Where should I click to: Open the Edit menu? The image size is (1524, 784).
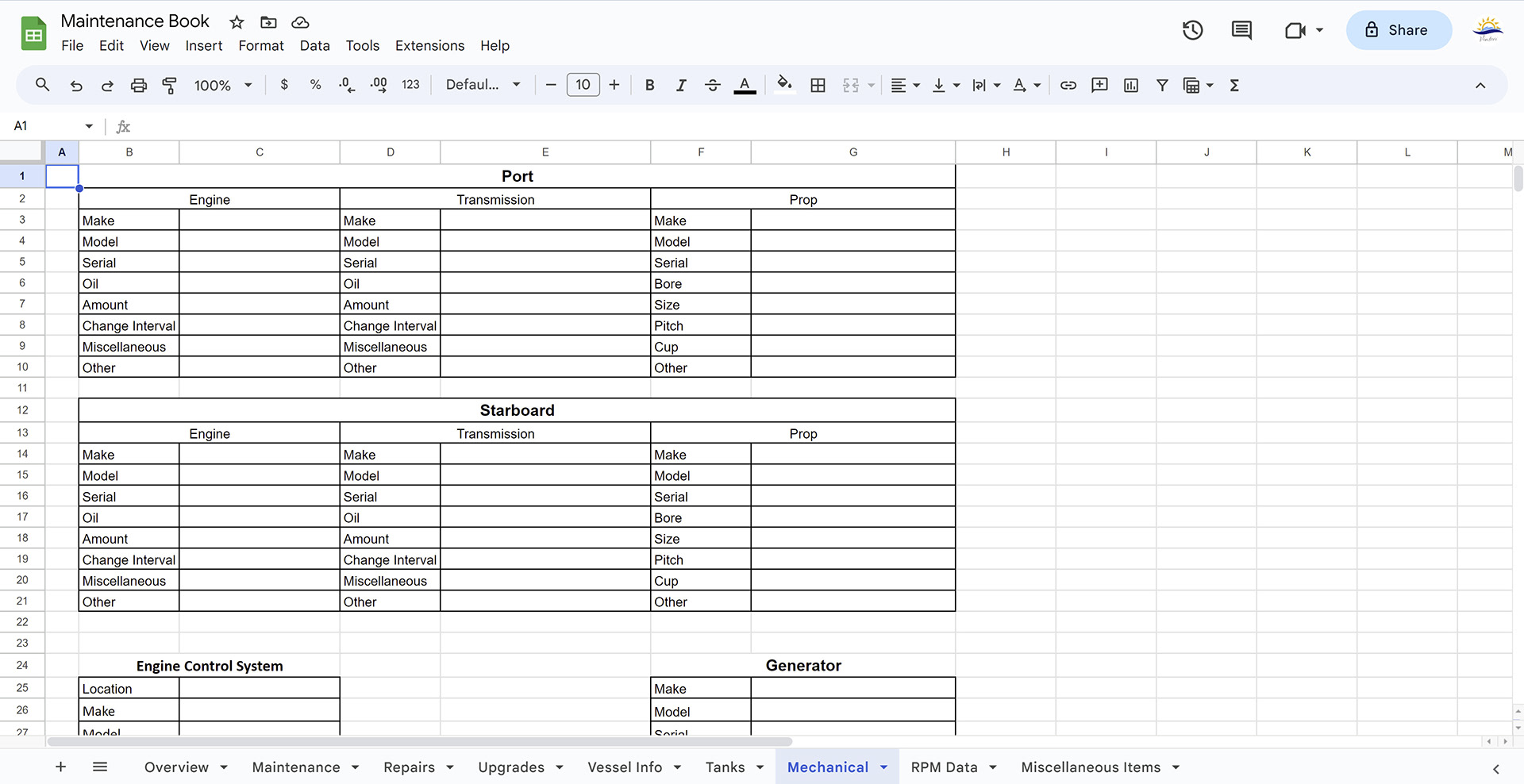tap(111, 46)
